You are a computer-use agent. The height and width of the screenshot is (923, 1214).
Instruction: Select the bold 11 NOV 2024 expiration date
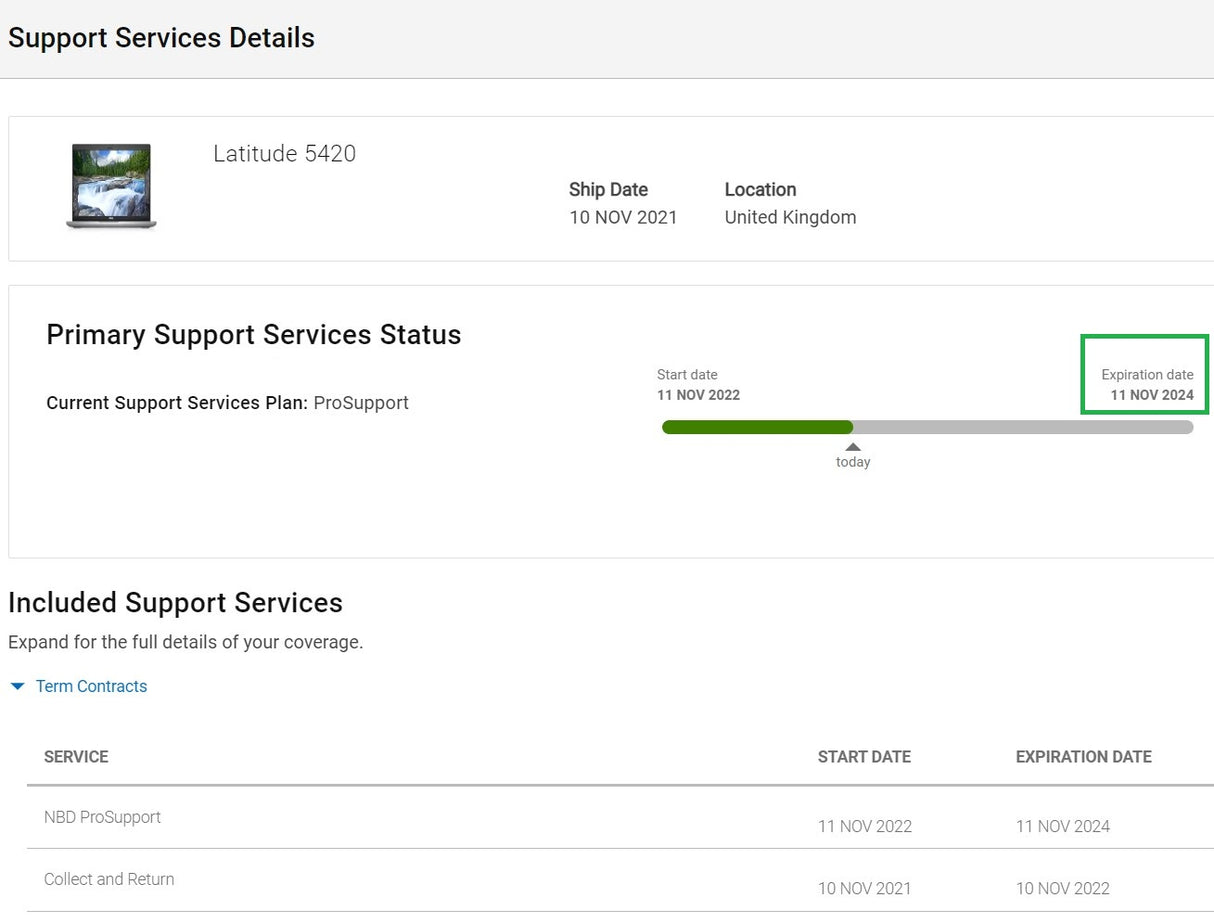(x=1152, y=395)
